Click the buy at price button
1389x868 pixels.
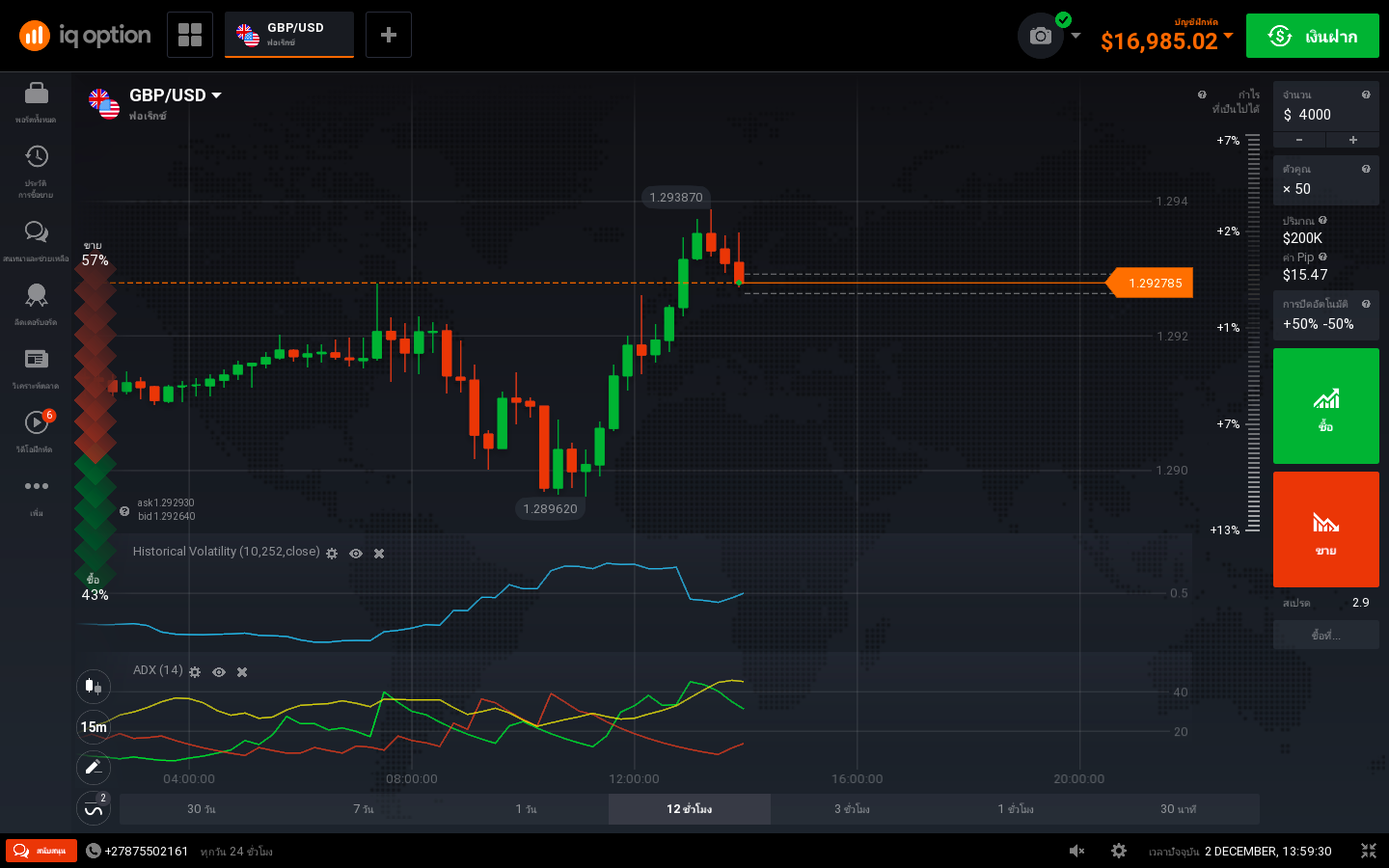[1326, 635]
